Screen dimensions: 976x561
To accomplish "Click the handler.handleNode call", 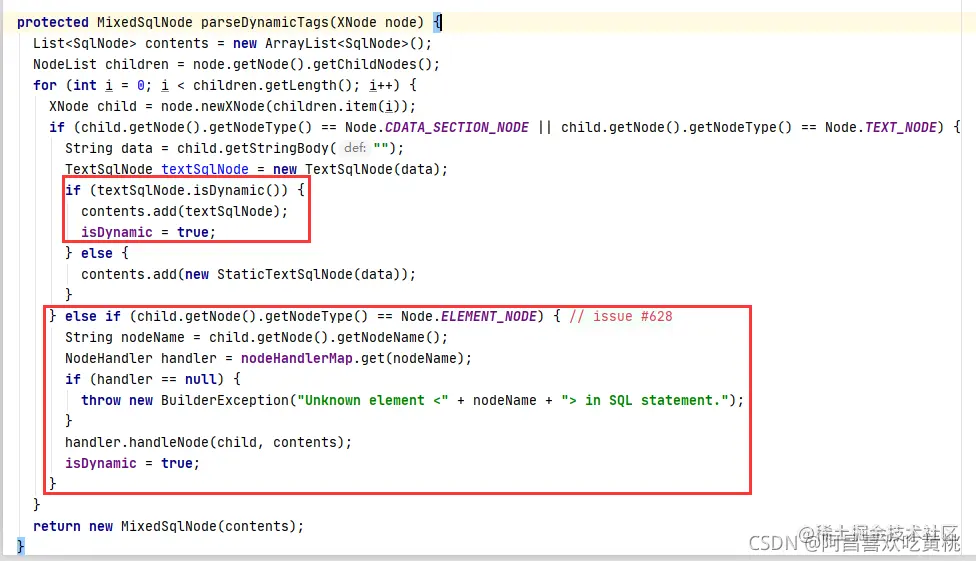I will coord(137,443).
